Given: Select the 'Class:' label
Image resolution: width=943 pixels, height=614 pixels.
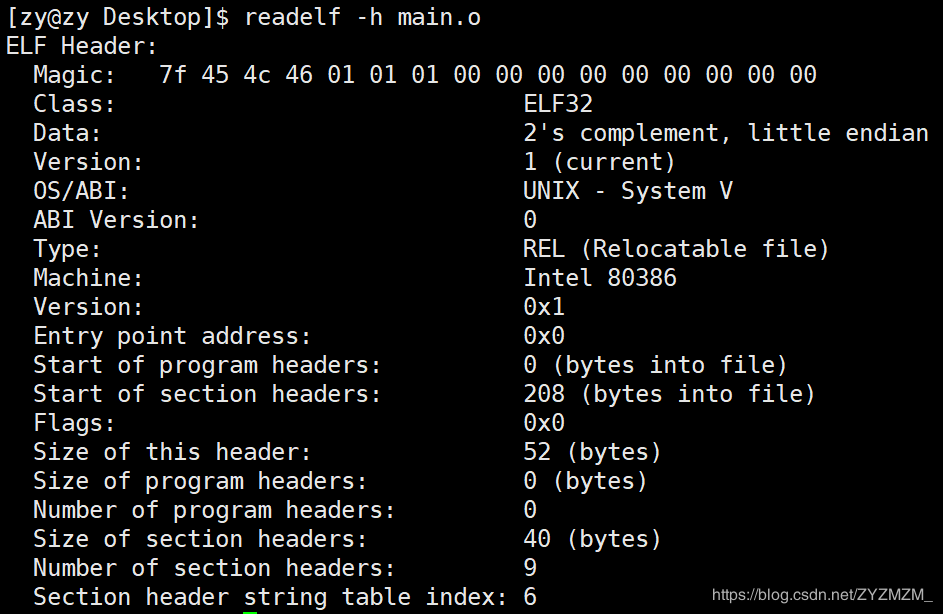Looking at the screenshot, I should [74, 104].
